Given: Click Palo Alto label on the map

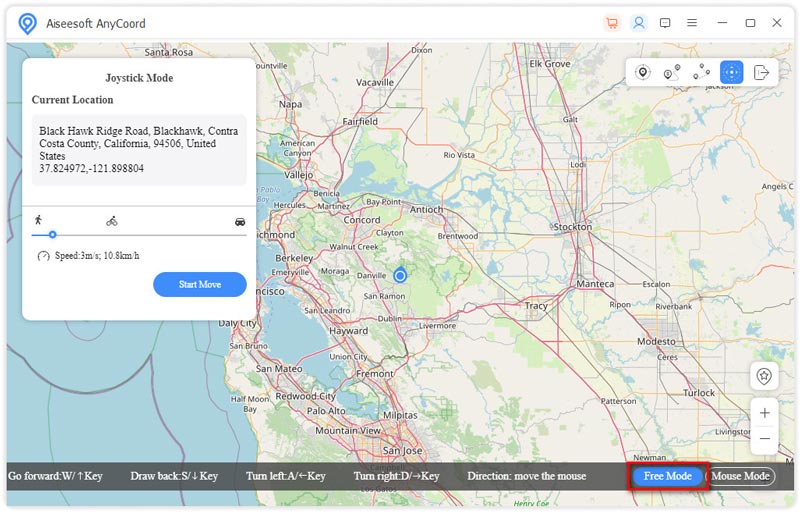Looking at the screenshot, I should 326,411.
